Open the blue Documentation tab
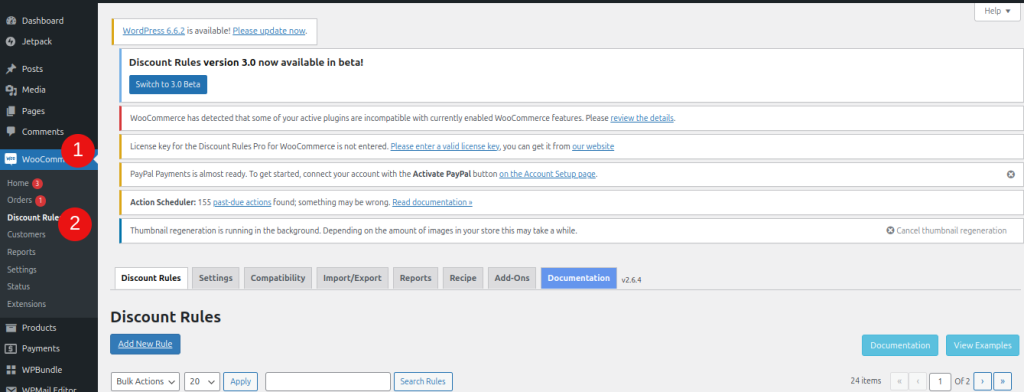Viewport: 1024px width, 392px height. point(579,278)
